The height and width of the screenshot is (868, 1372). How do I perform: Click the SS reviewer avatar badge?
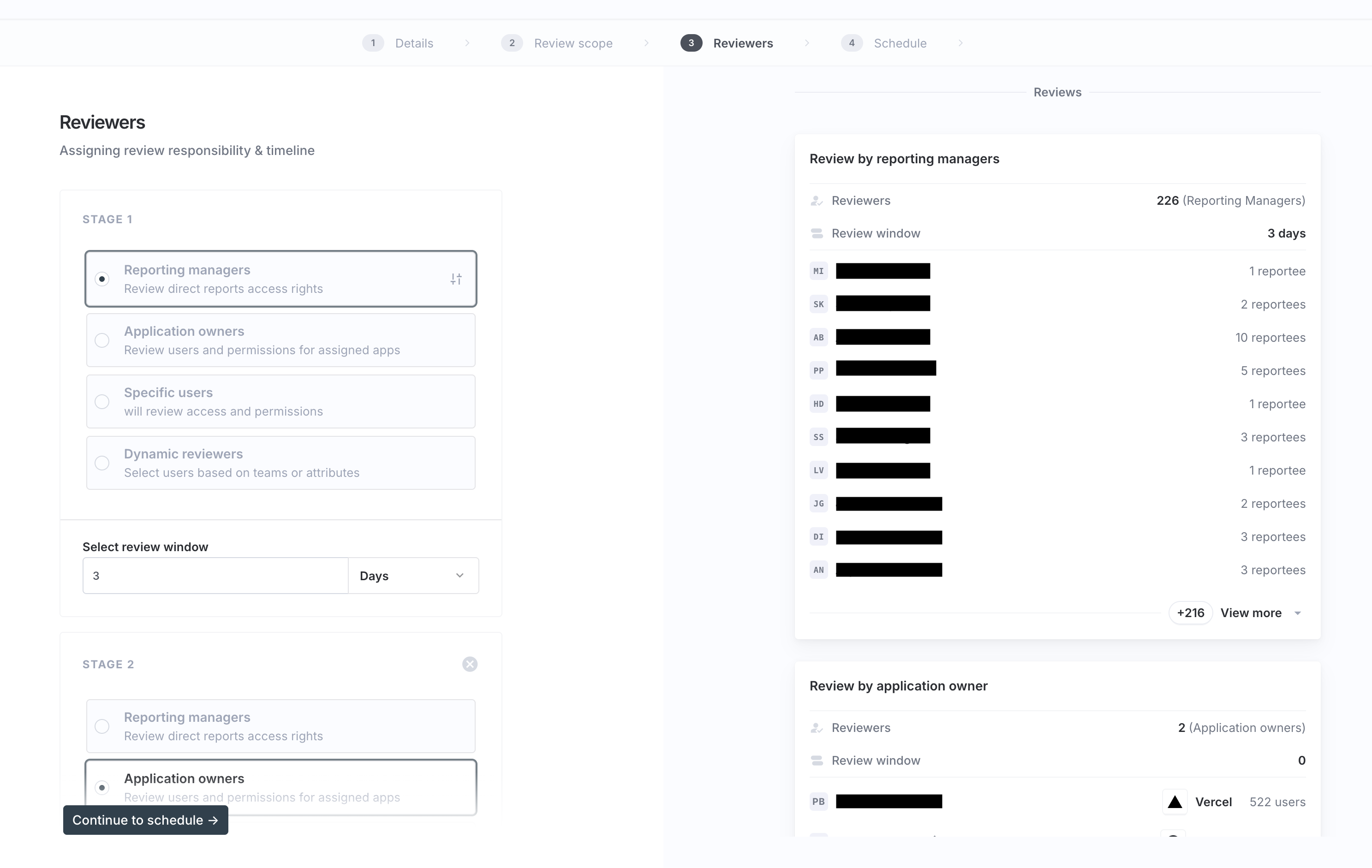click(x=818, y=437)
